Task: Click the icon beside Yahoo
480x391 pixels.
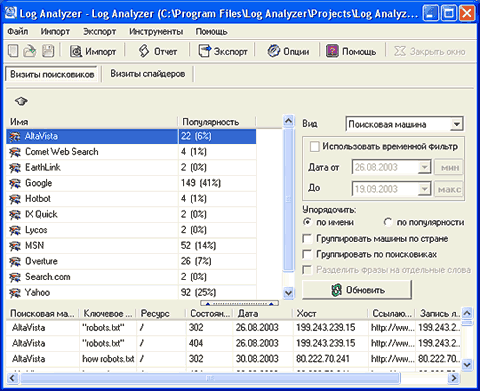Action: (x=15, y=293)
